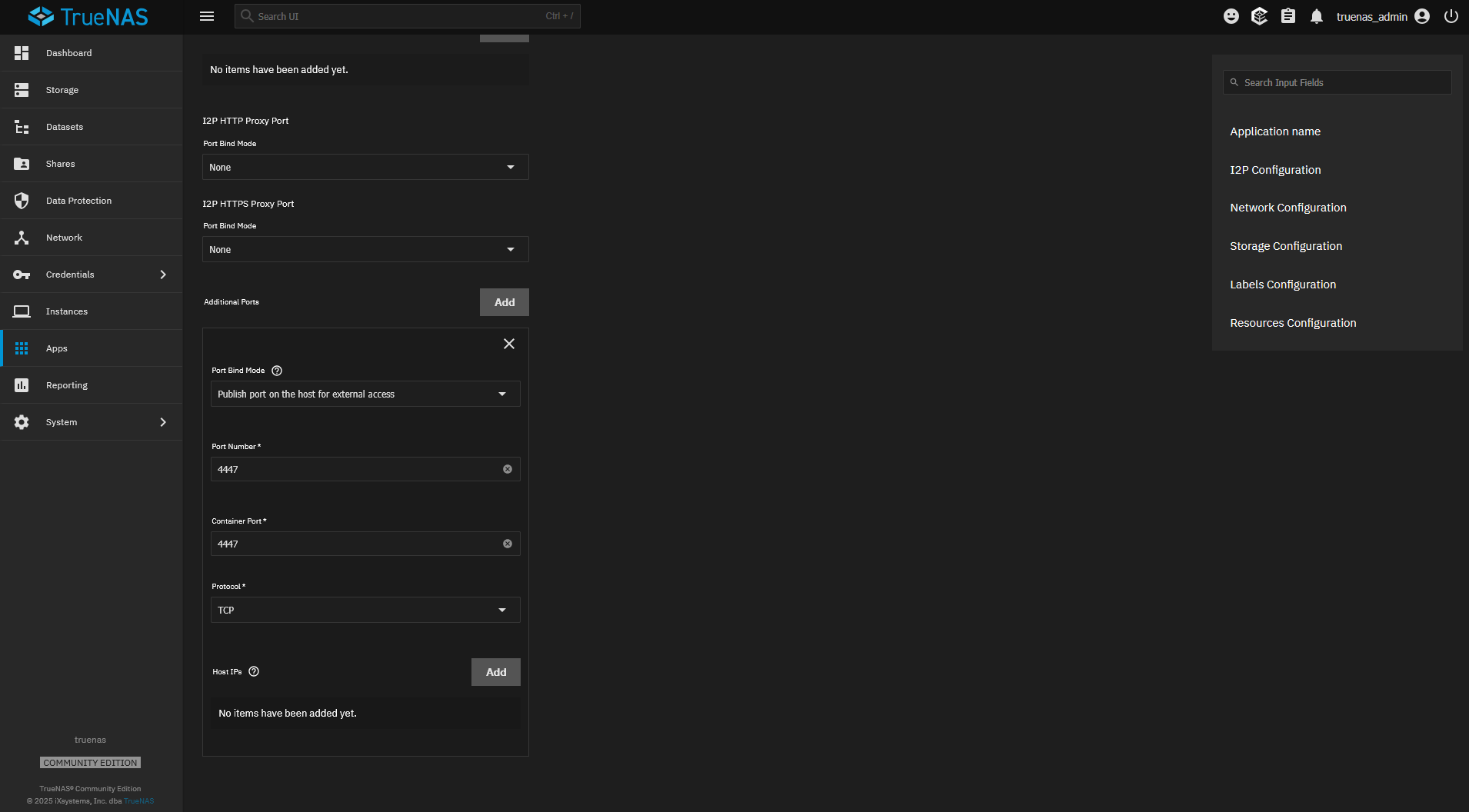Click the Add button next to Host IPs
Image resolution: width=1469 pixels, height=812 pixels.
click(495, 671)
